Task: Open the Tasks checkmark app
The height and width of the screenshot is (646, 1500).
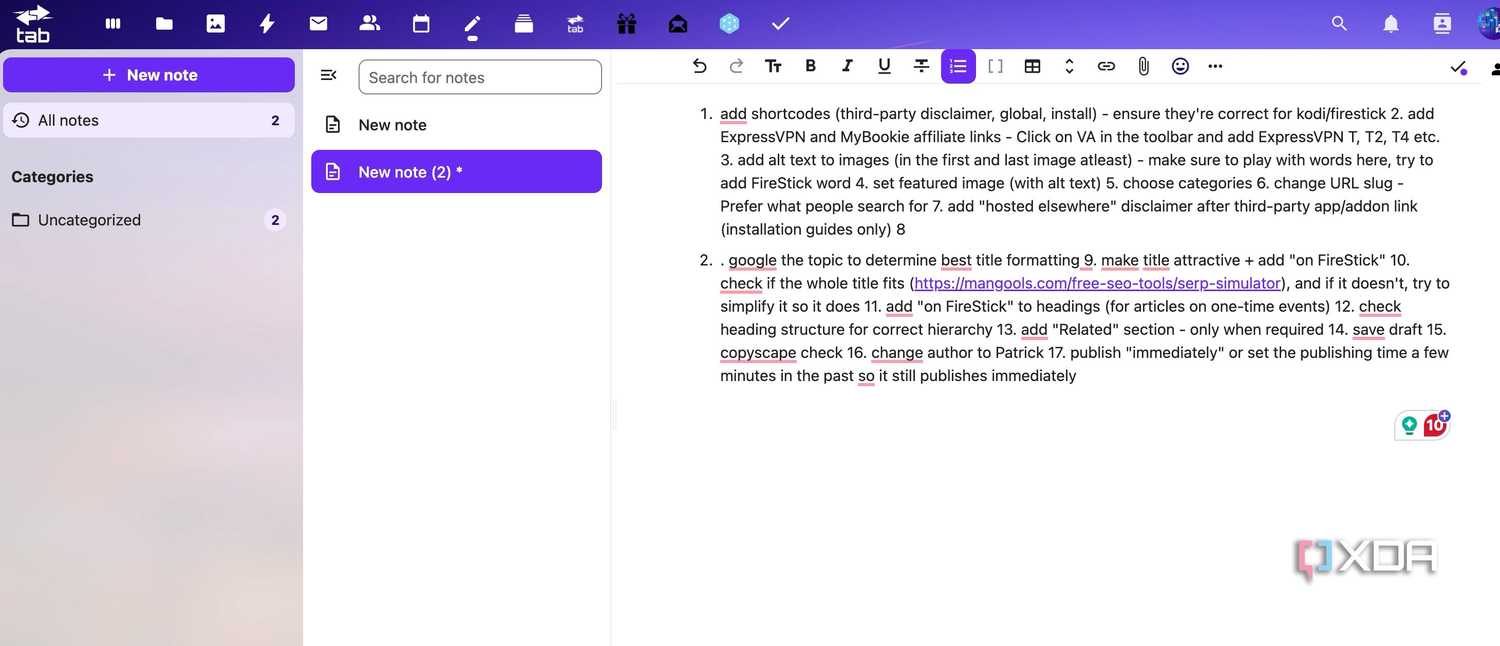Action: coord(781,23)
